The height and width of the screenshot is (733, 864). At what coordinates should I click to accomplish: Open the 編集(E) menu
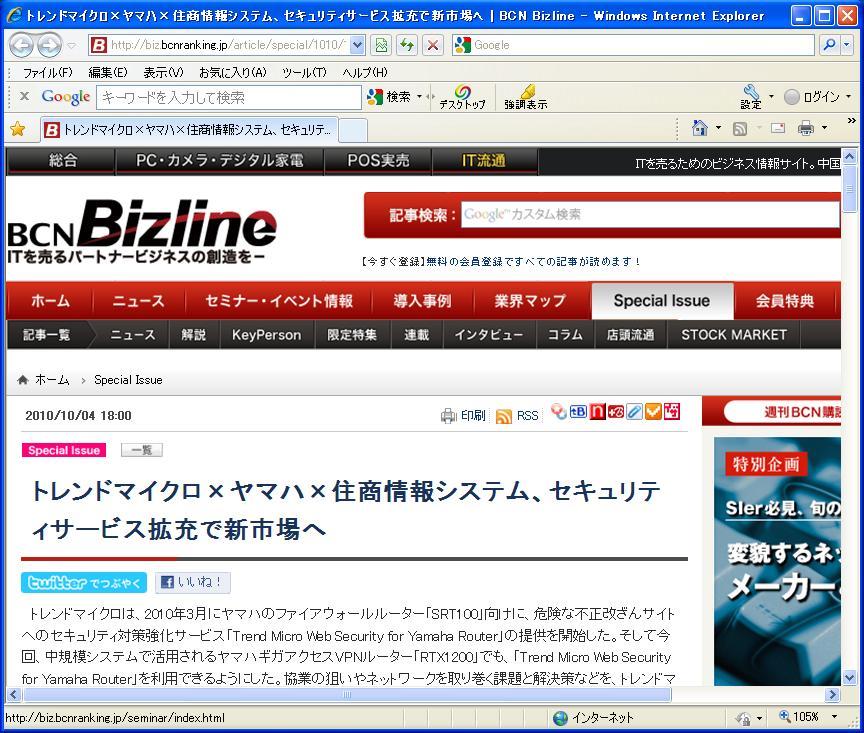click(107, 72)
